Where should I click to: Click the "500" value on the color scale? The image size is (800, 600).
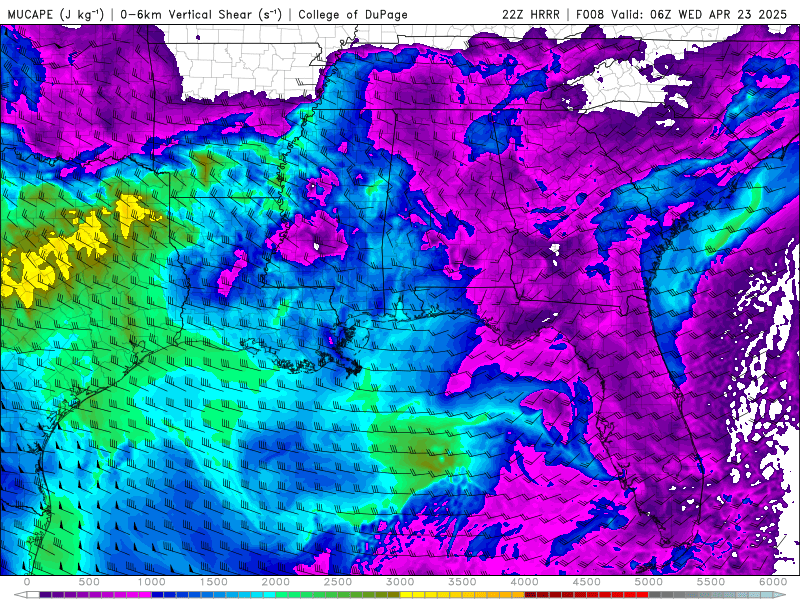coord(89,582)
